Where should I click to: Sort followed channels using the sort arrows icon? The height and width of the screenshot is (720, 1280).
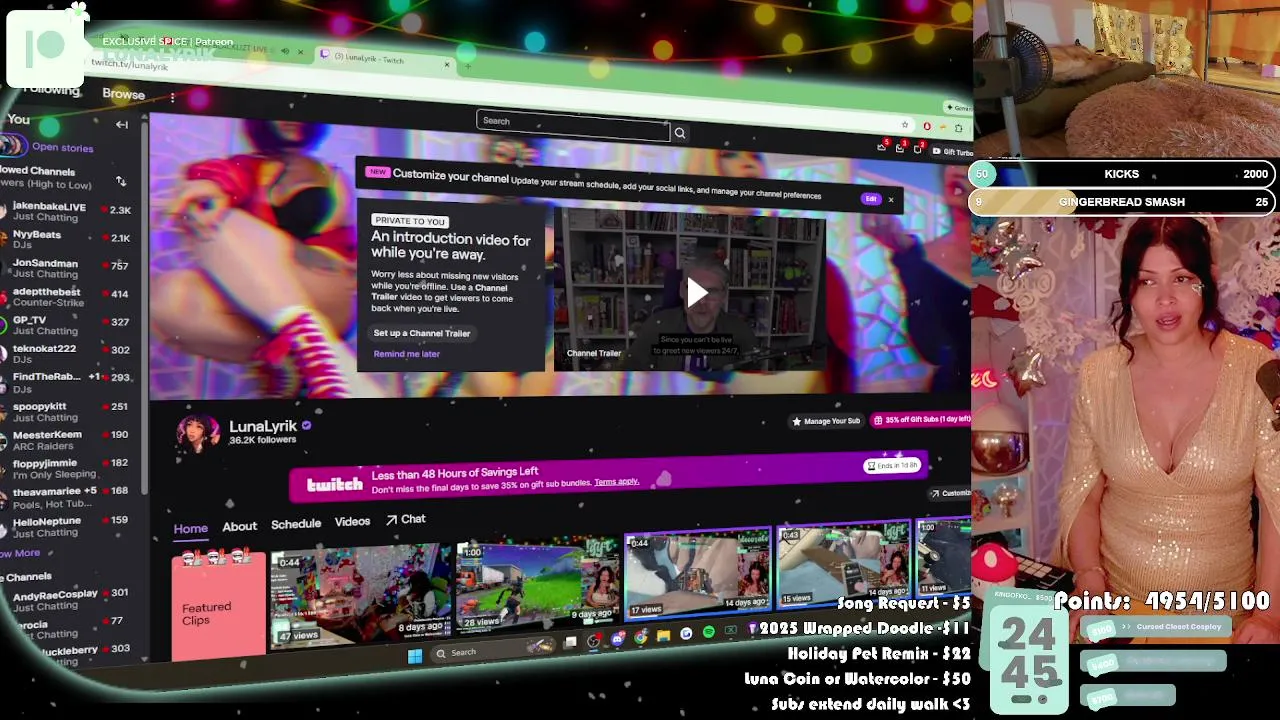121,181
